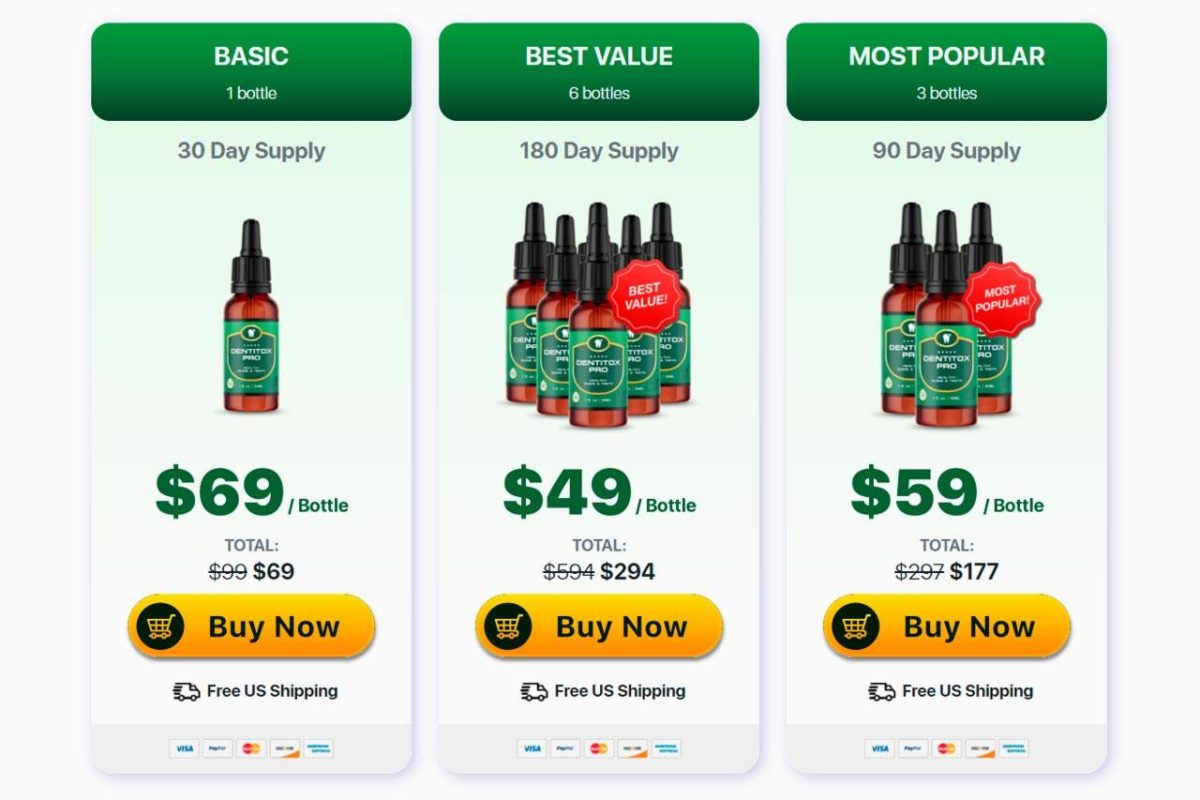The width and height of the screenshot is (1200, 800).
Task: Click the shipping truck icon under Basic plan
Action: [x=186, y=691]
